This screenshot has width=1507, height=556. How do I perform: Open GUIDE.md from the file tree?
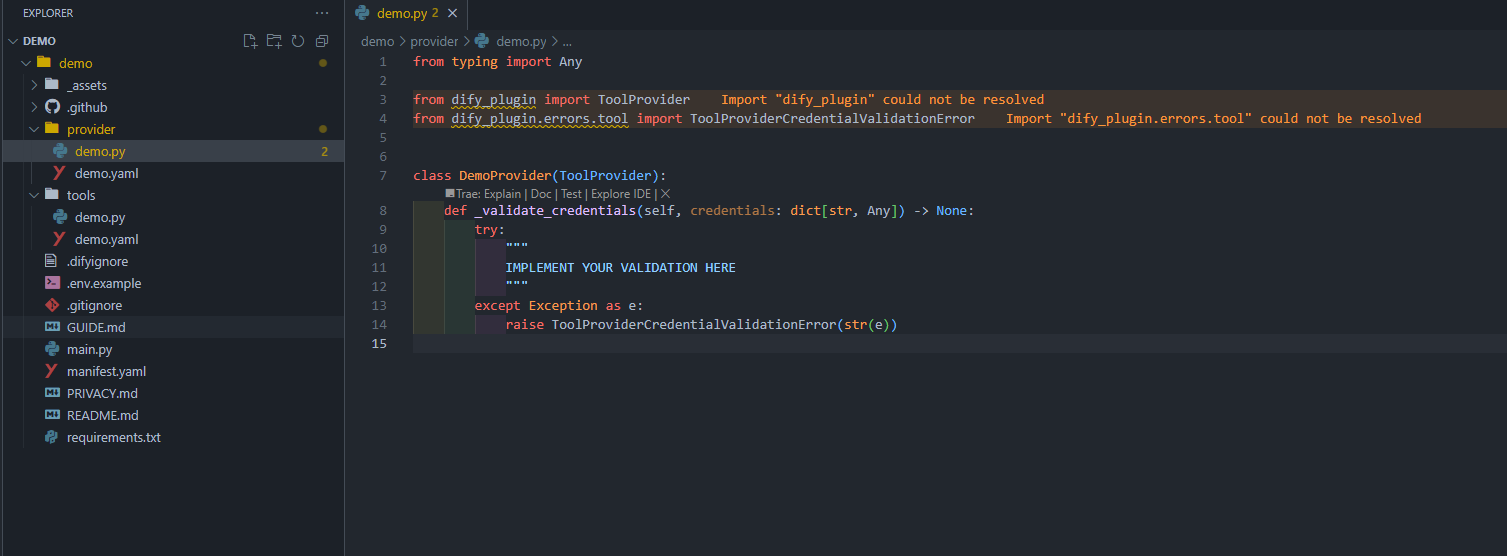[96, 327]
